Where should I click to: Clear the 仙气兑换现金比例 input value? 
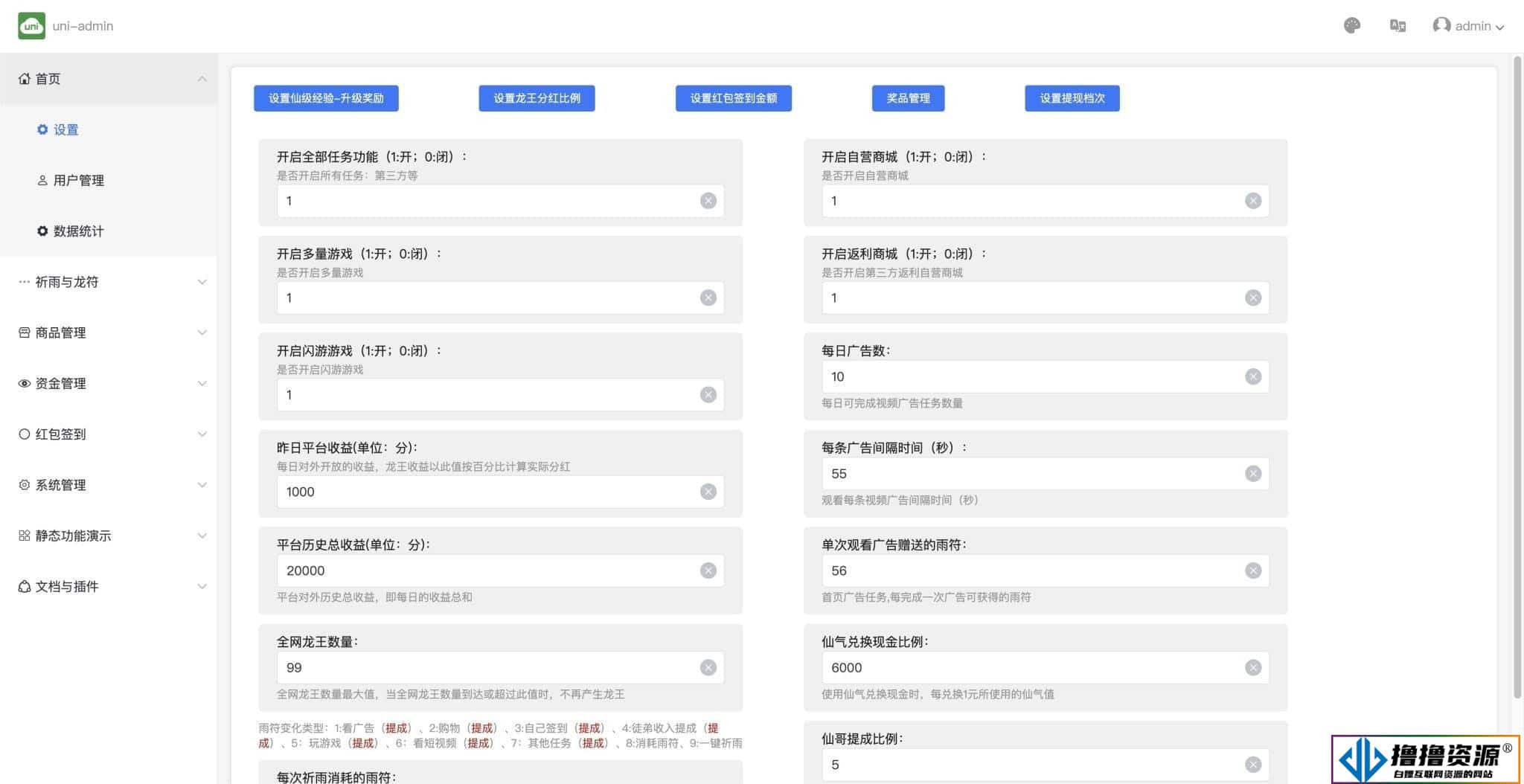coord(1253,668)
